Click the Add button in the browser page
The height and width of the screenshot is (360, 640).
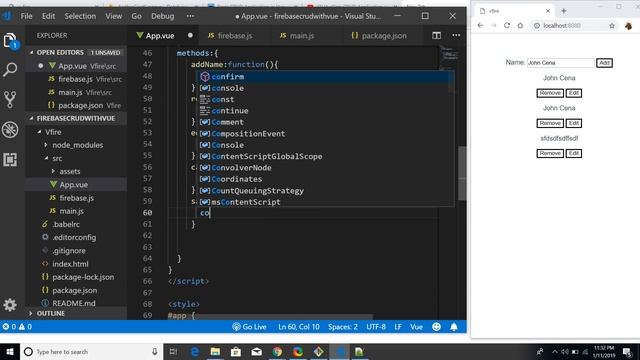604,63
